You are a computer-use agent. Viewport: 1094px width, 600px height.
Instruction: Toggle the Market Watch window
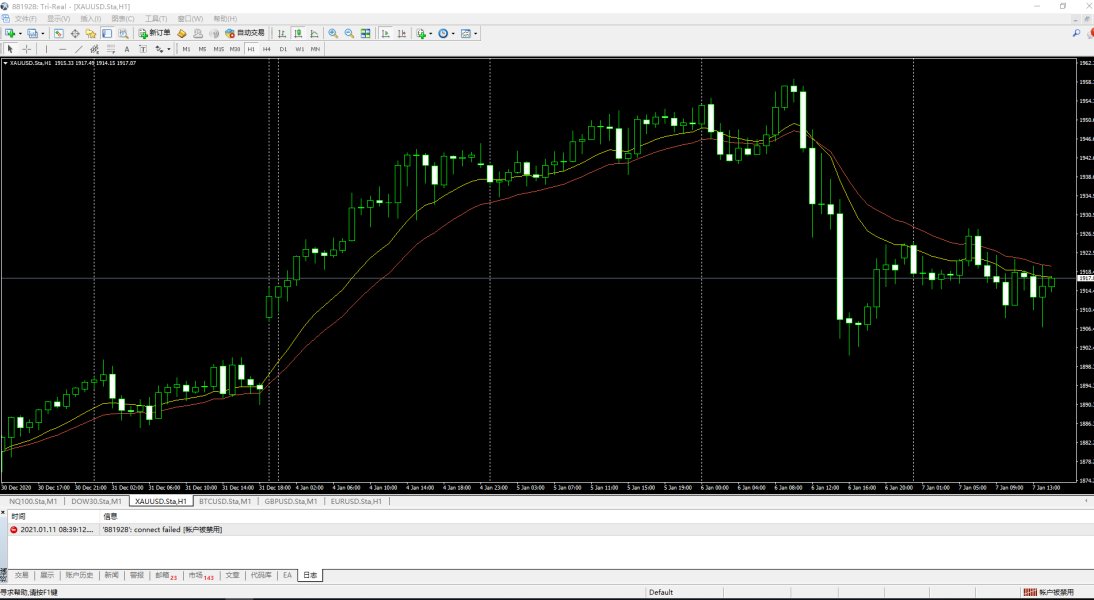click(59, 33)
